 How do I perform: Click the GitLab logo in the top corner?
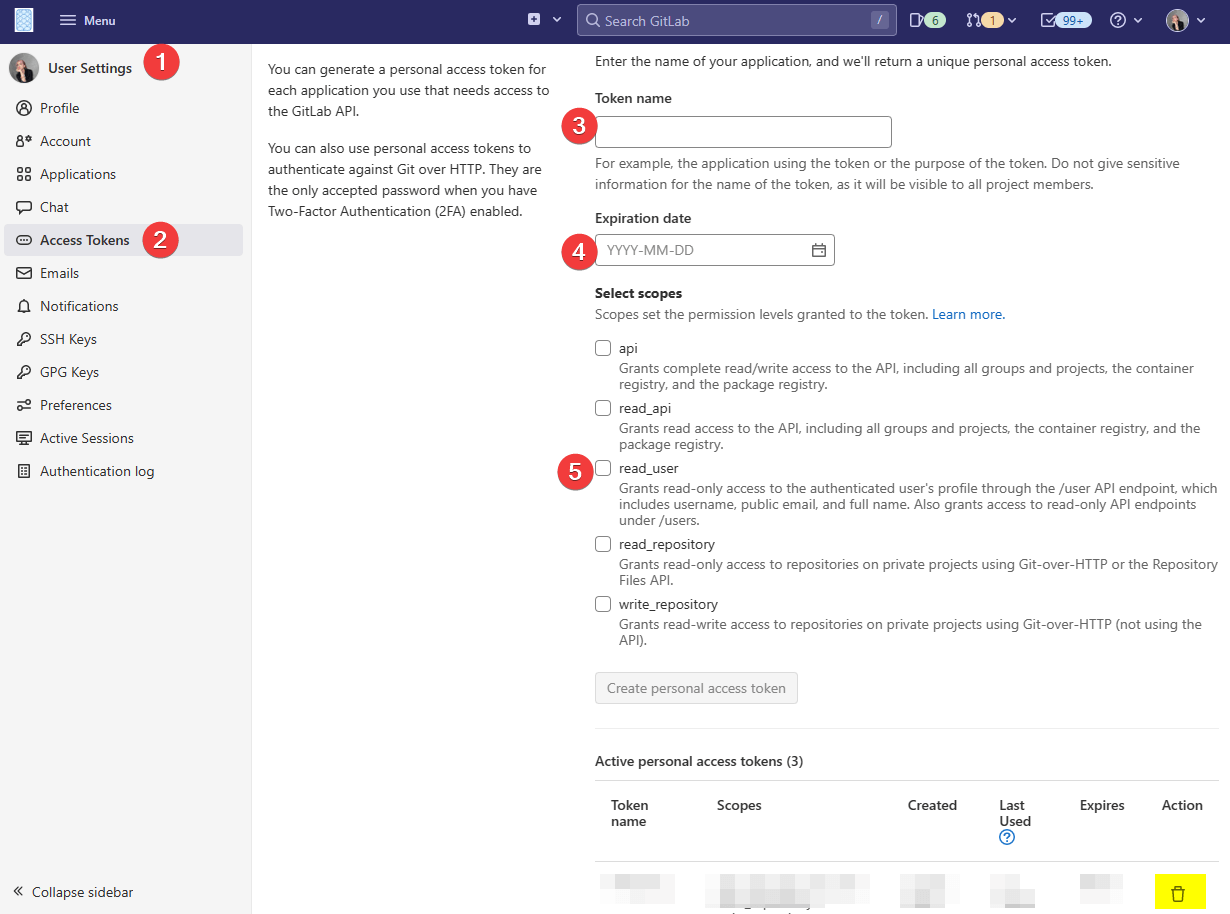21,20
